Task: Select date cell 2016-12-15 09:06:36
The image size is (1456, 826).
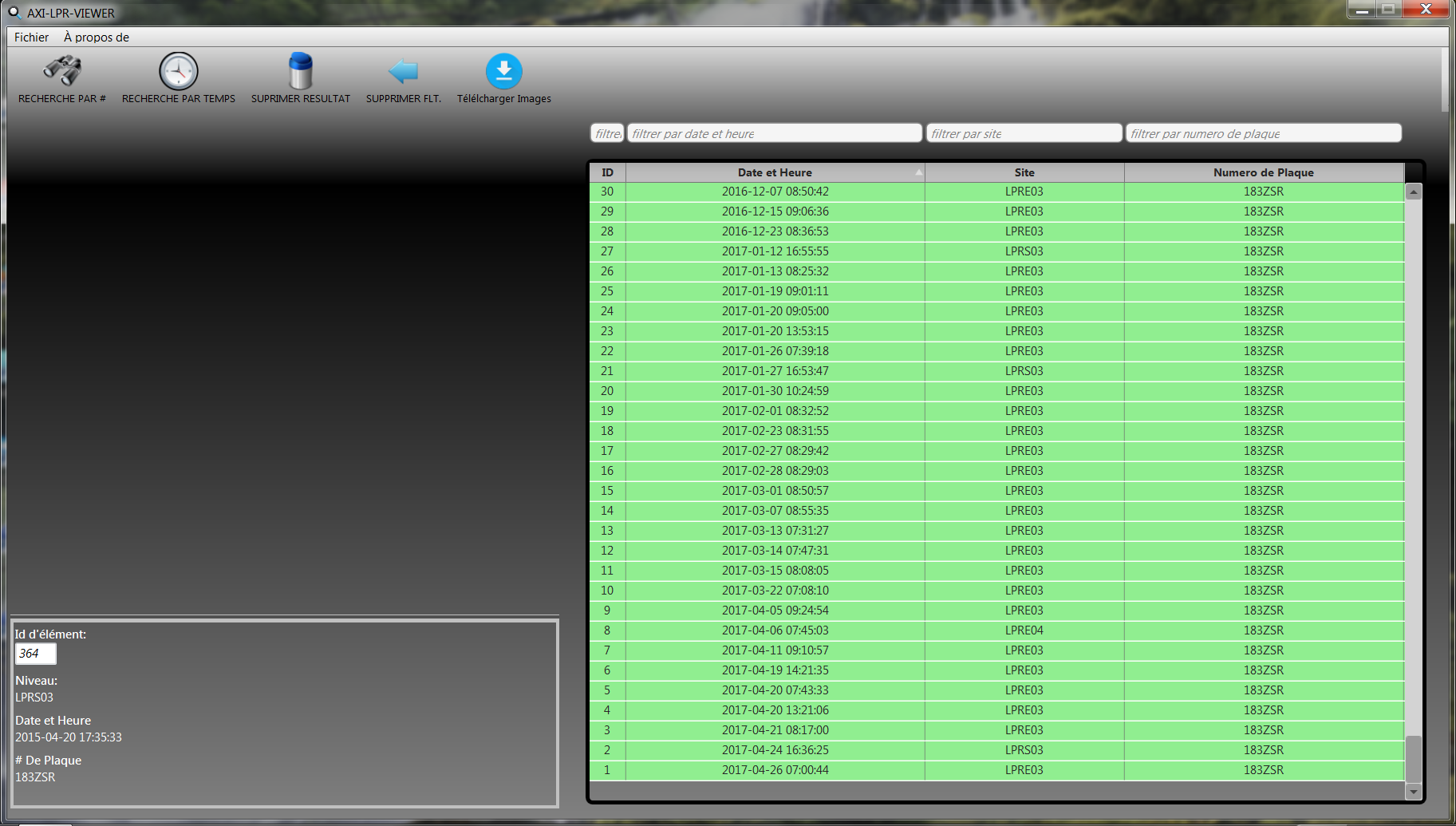Action: 775,211
